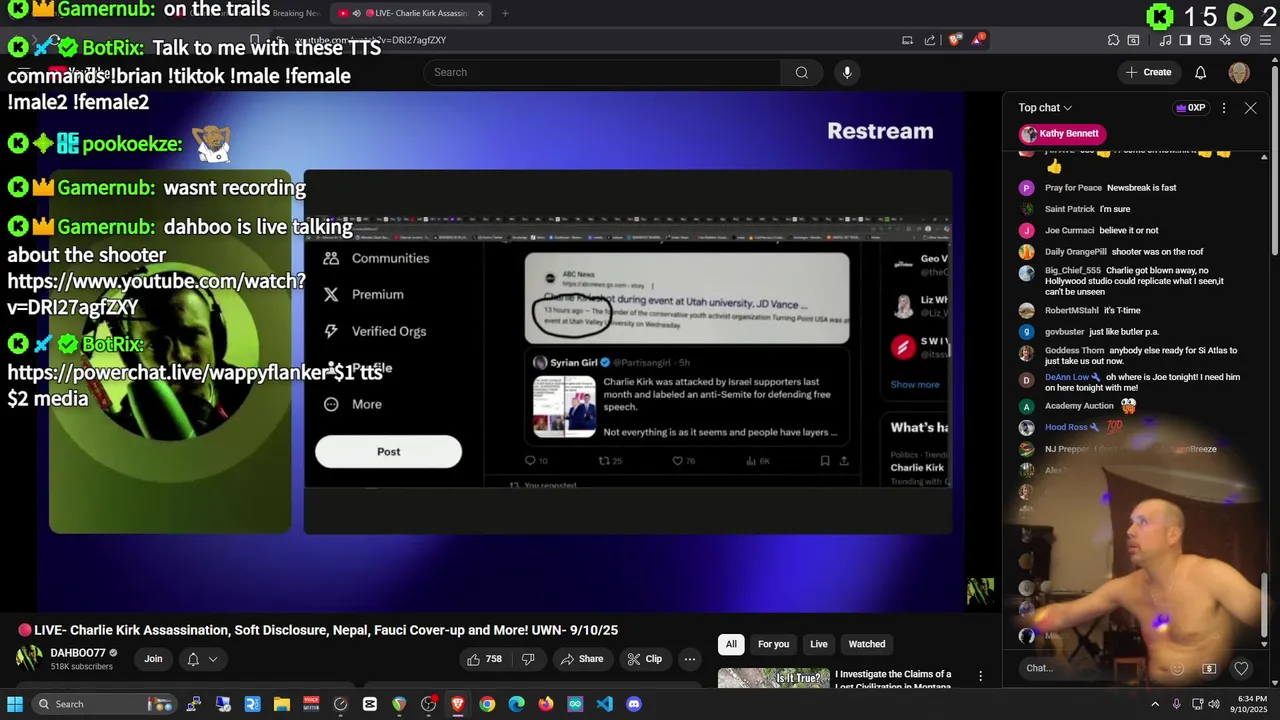Select the All filter chip
The image size is (1280, 720).
coord(731,644)
